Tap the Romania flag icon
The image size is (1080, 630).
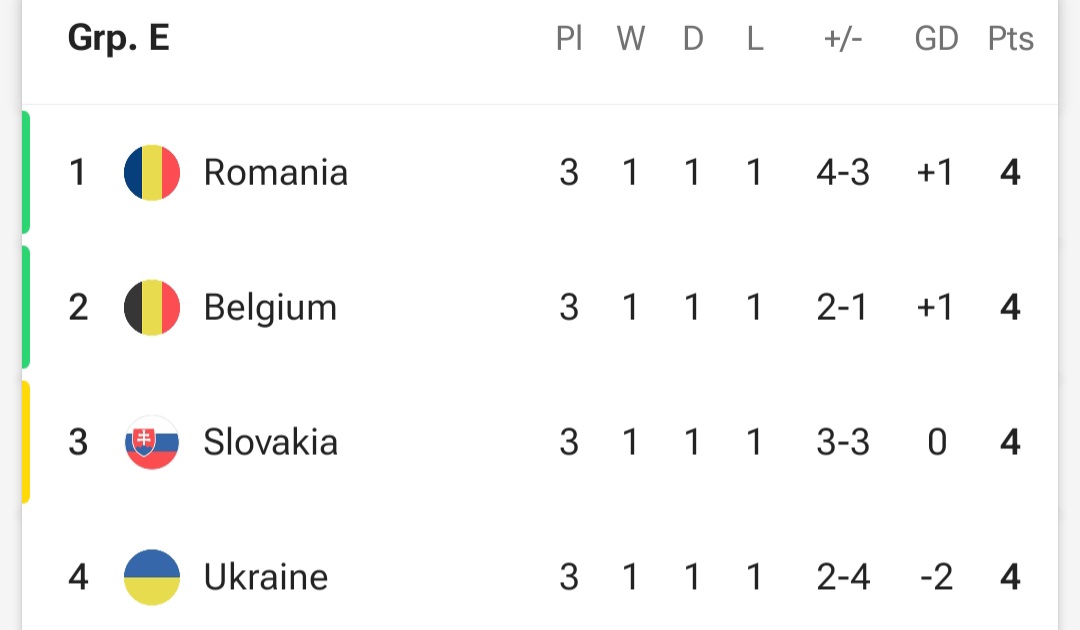[152, 172]
